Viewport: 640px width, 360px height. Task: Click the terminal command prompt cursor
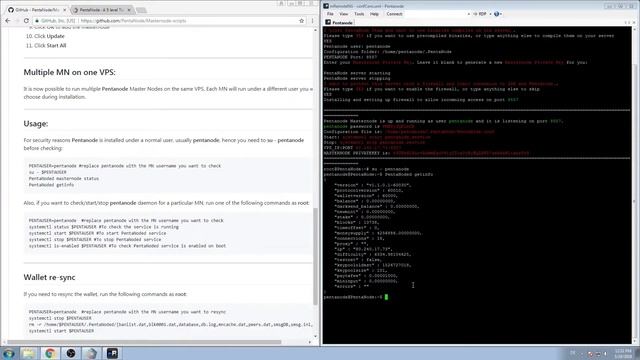tap(386, 297)
